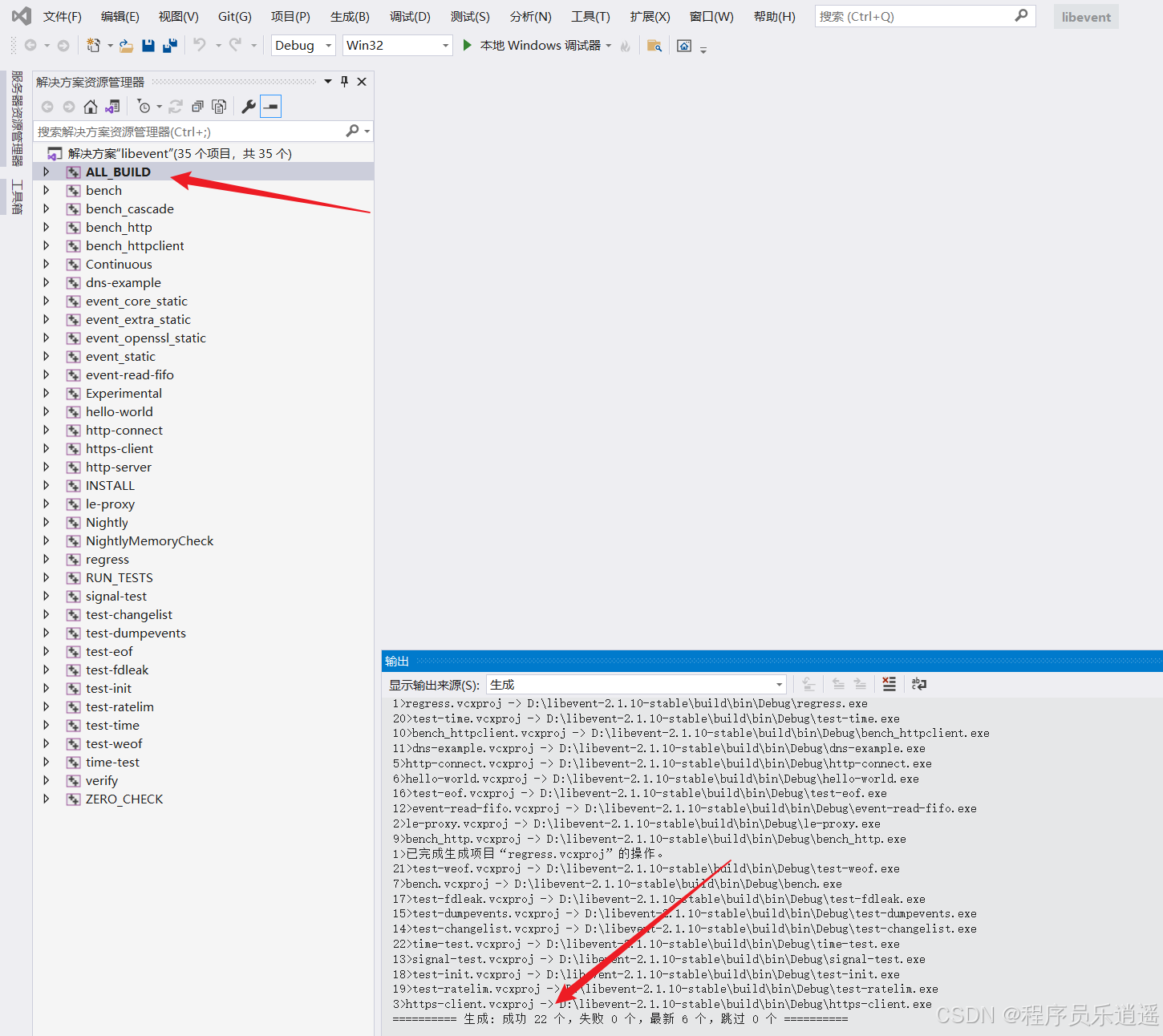The height and width of the screenshot is (1036, 1163).
Task: Switch views icon in Solution Explorer
Action: [x=112, y=107]
